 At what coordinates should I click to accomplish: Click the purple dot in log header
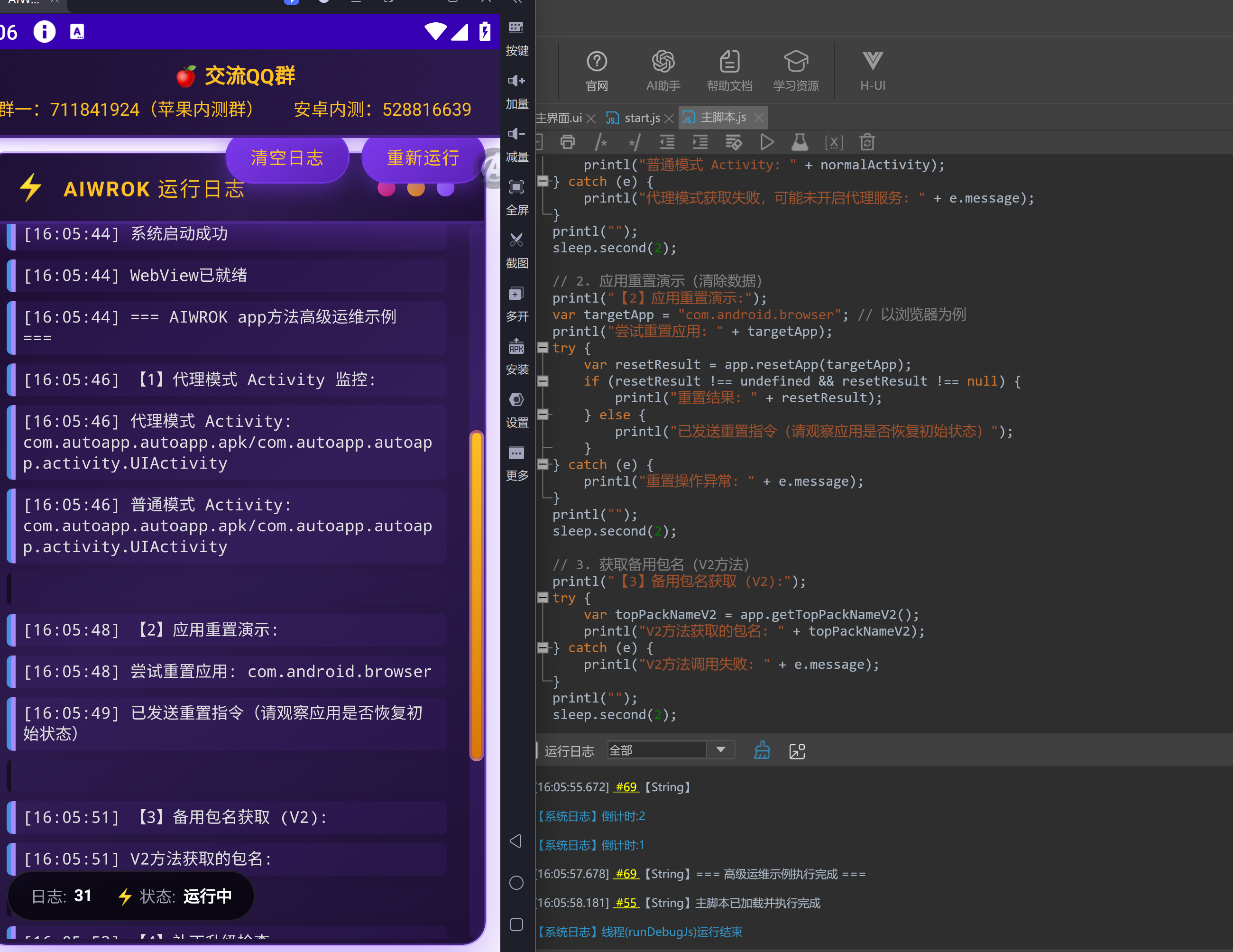pyautogui.click(x=446, y=189)
